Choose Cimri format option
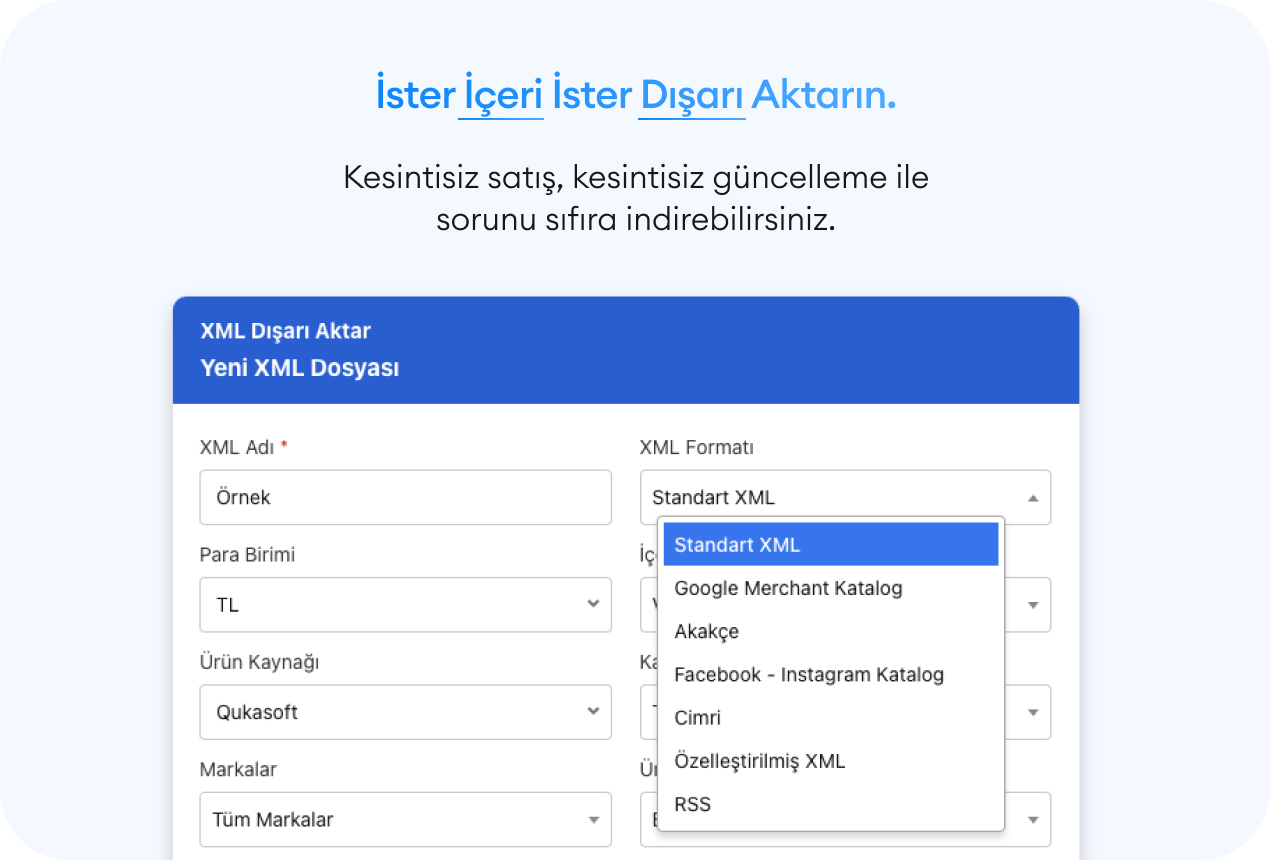Screen dimensions: 1270x860 pyautogui.click(x=831, y=717)
